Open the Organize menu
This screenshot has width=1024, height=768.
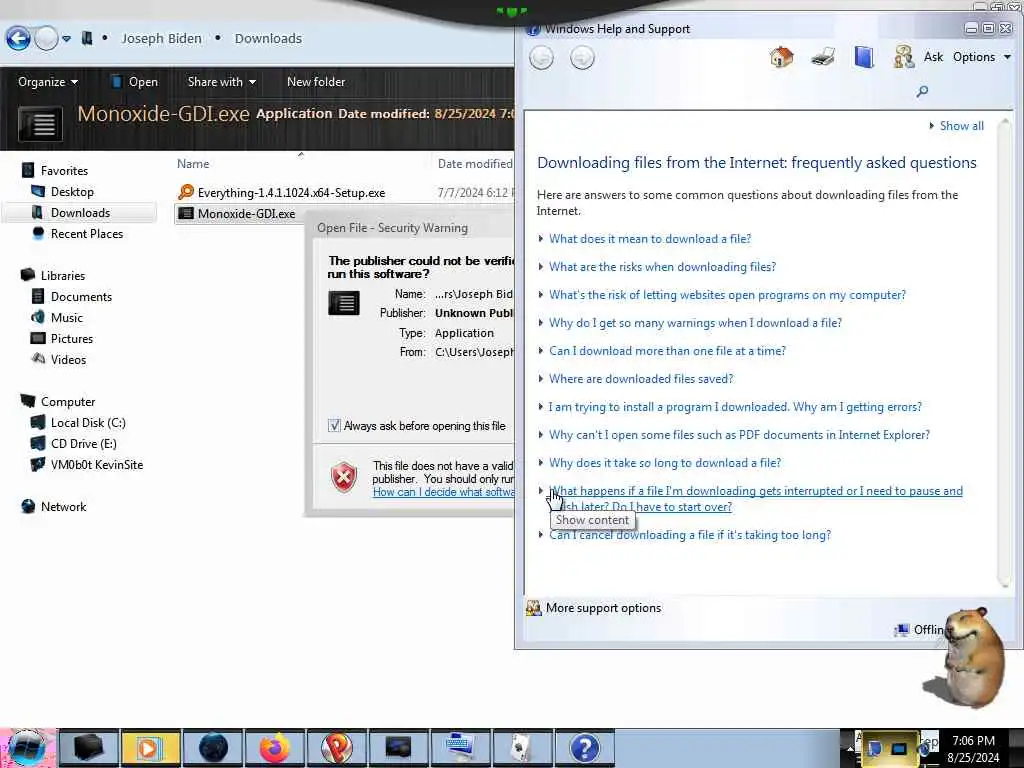coord(48,82)
